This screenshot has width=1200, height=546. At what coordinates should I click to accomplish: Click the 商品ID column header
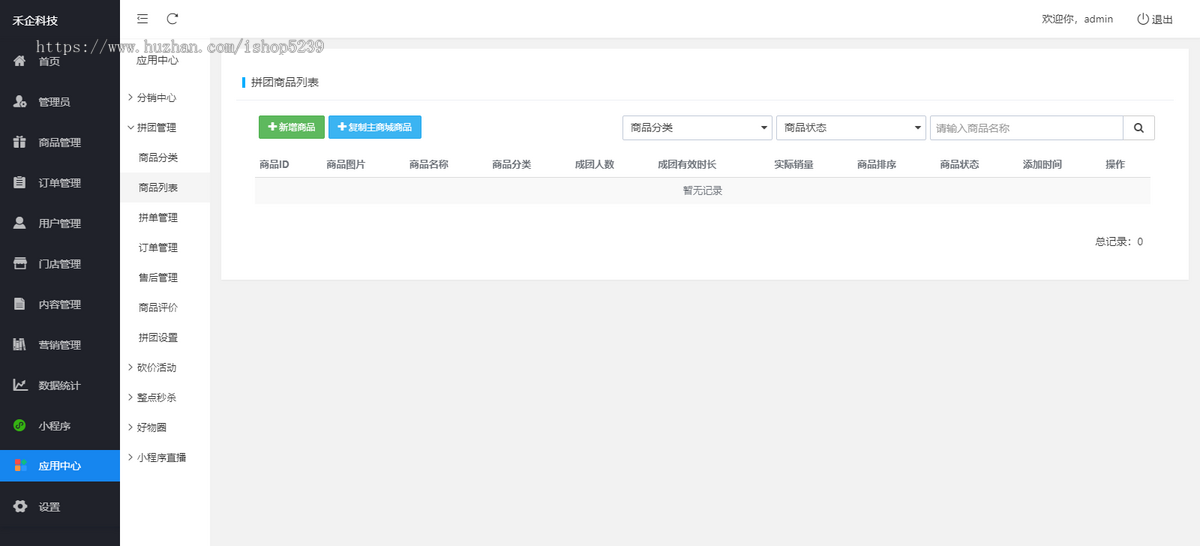point(274,164)
